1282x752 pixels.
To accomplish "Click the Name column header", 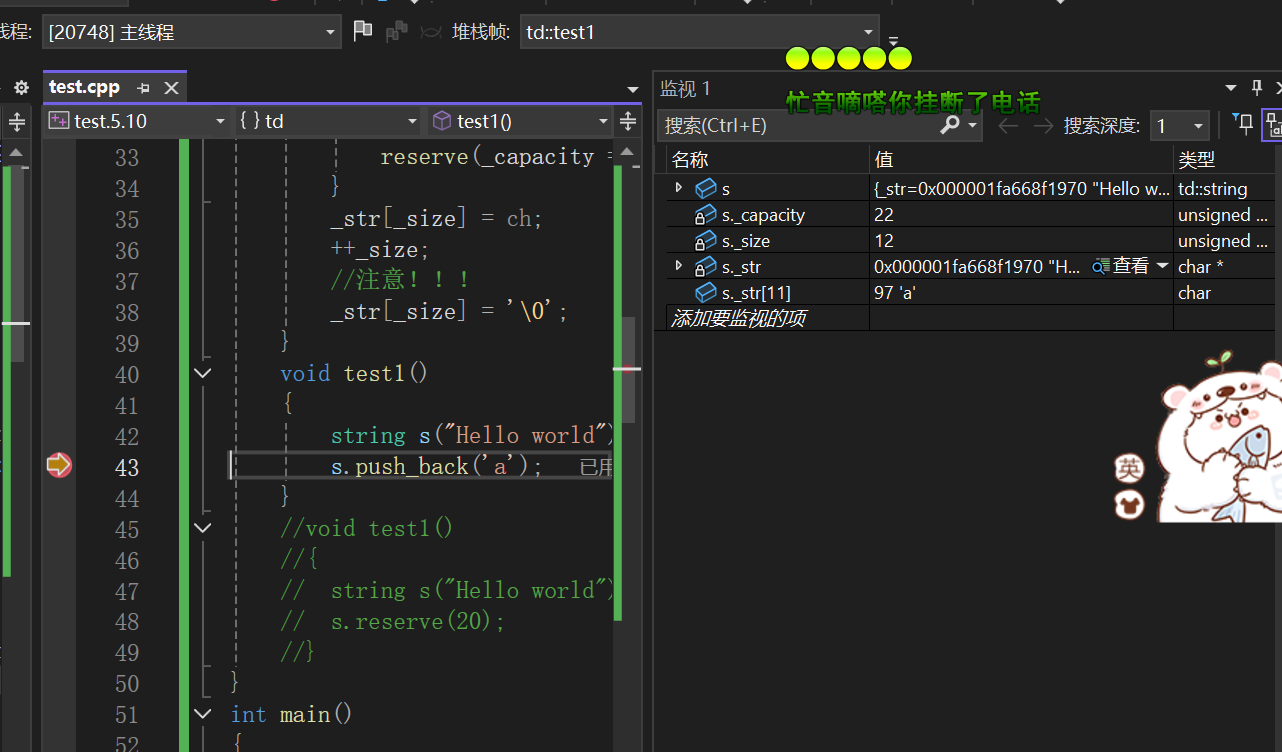I will coord(768,159).
